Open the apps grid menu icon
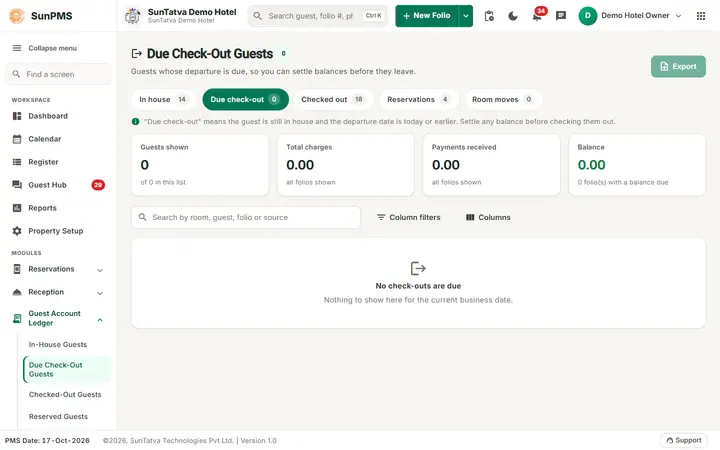Screen dimensions: 720x450 click(x=701, y=16)
